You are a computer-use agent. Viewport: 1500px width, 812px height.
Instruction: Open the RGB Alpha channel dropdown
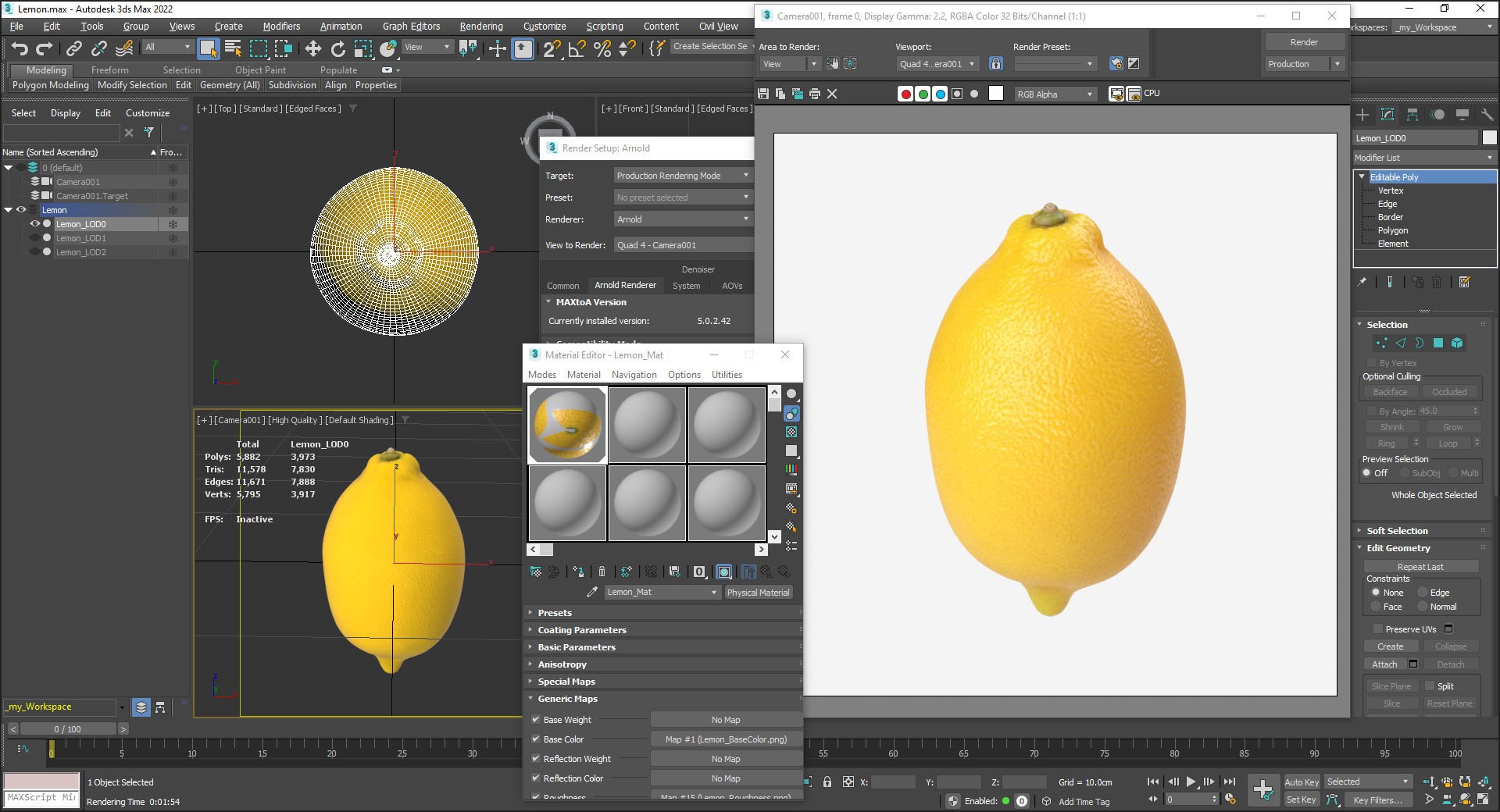click(1055, 94)
